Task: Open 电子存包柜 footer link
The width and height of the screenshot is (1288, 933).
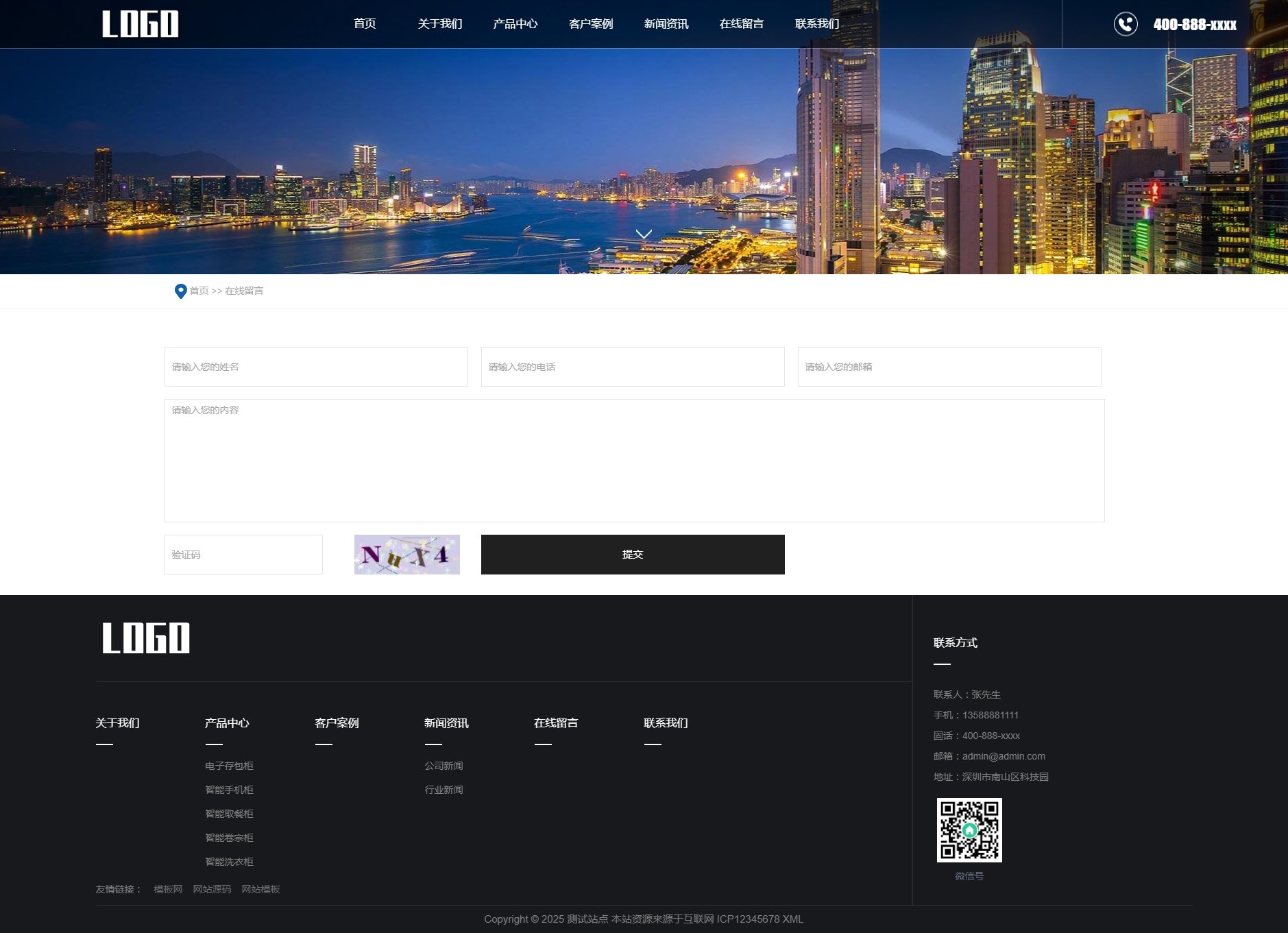Action: tap(229, 766)
